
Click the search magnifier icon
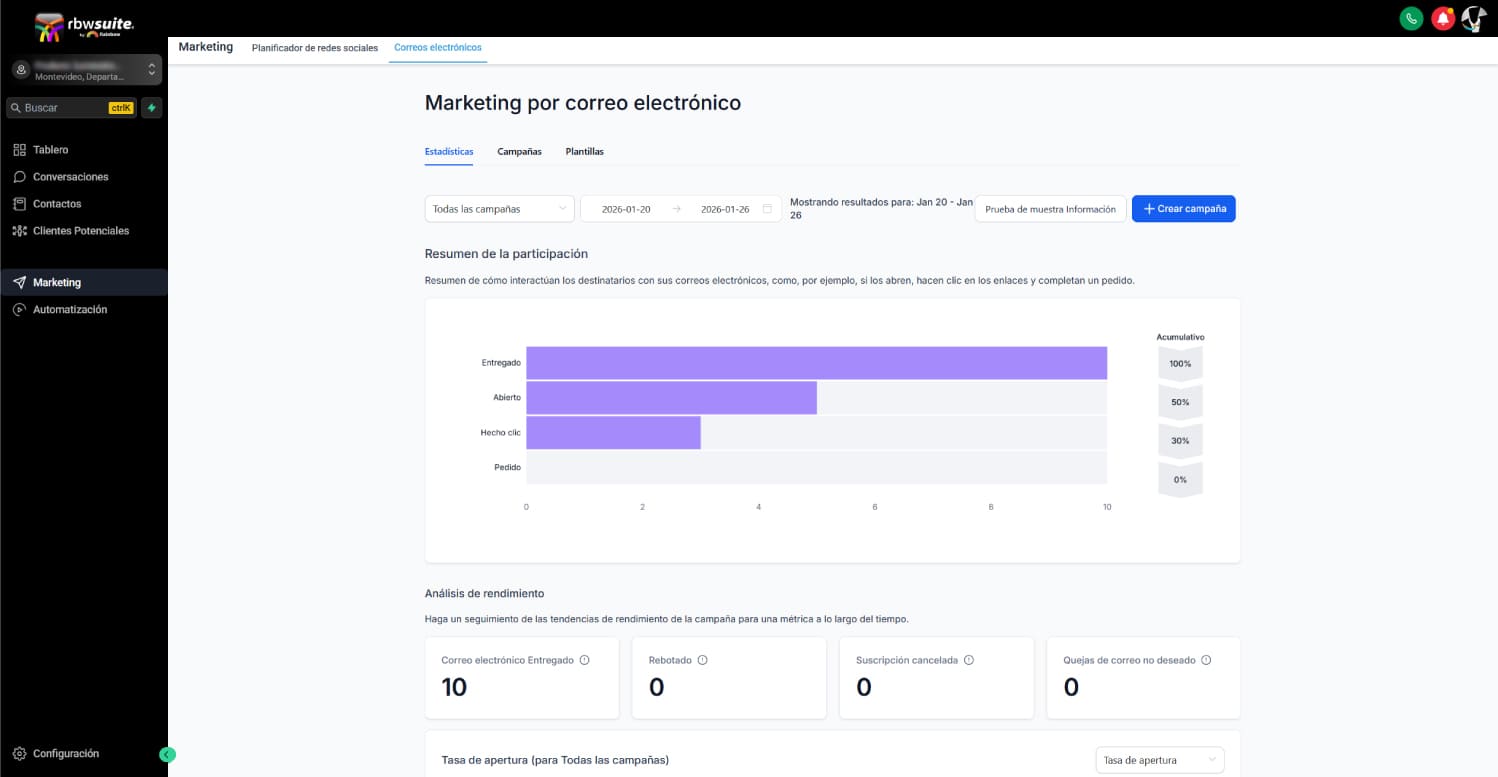pos(16,108)
